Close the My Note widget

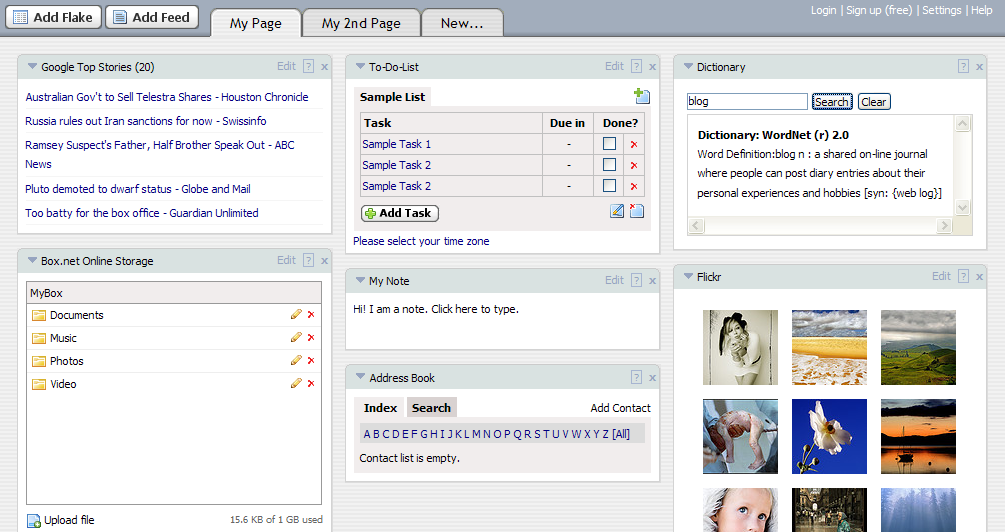pos(652,281)
